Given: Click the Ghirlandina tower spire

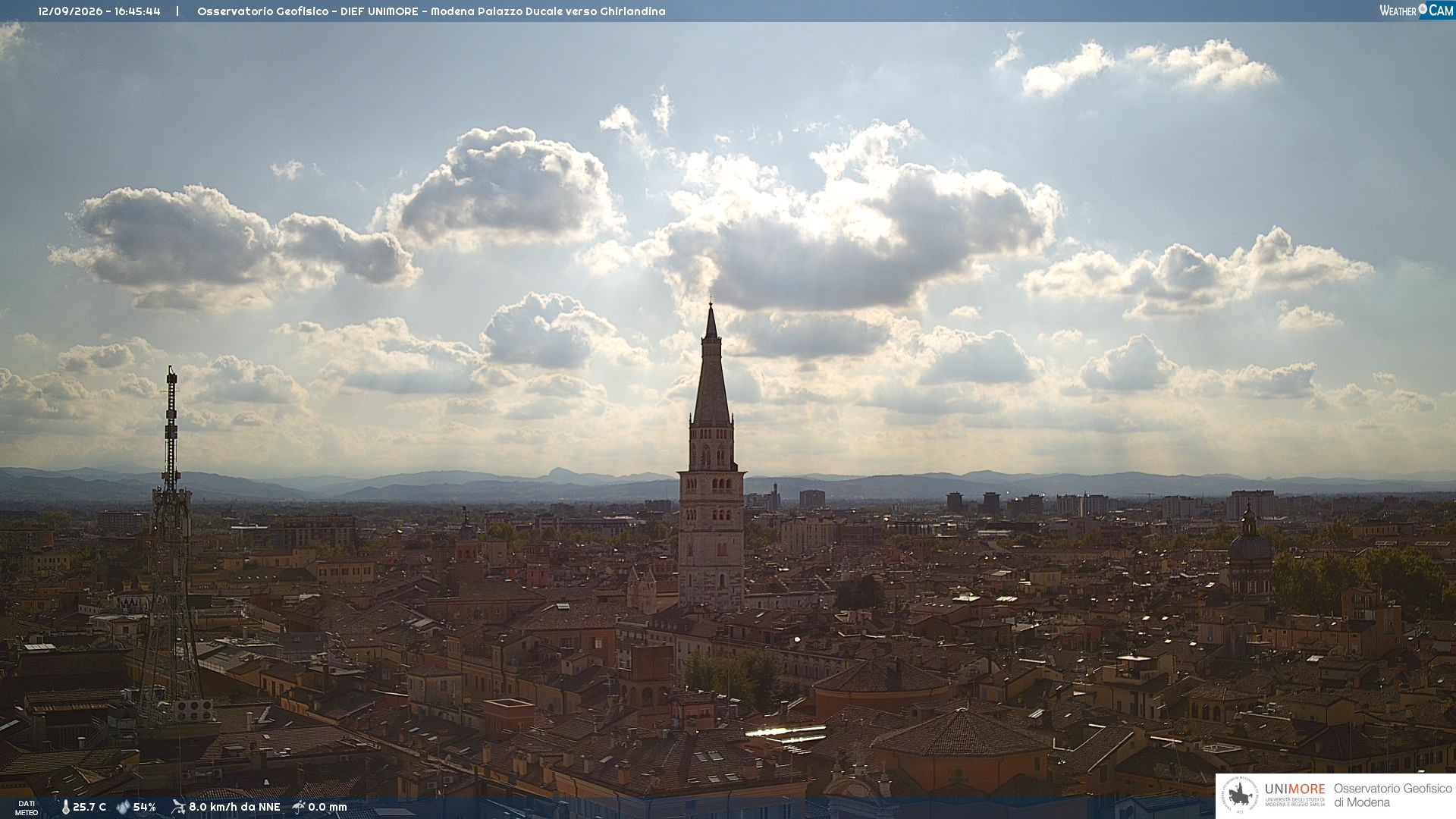Looking at the screenshot, I should click(711, 364).
